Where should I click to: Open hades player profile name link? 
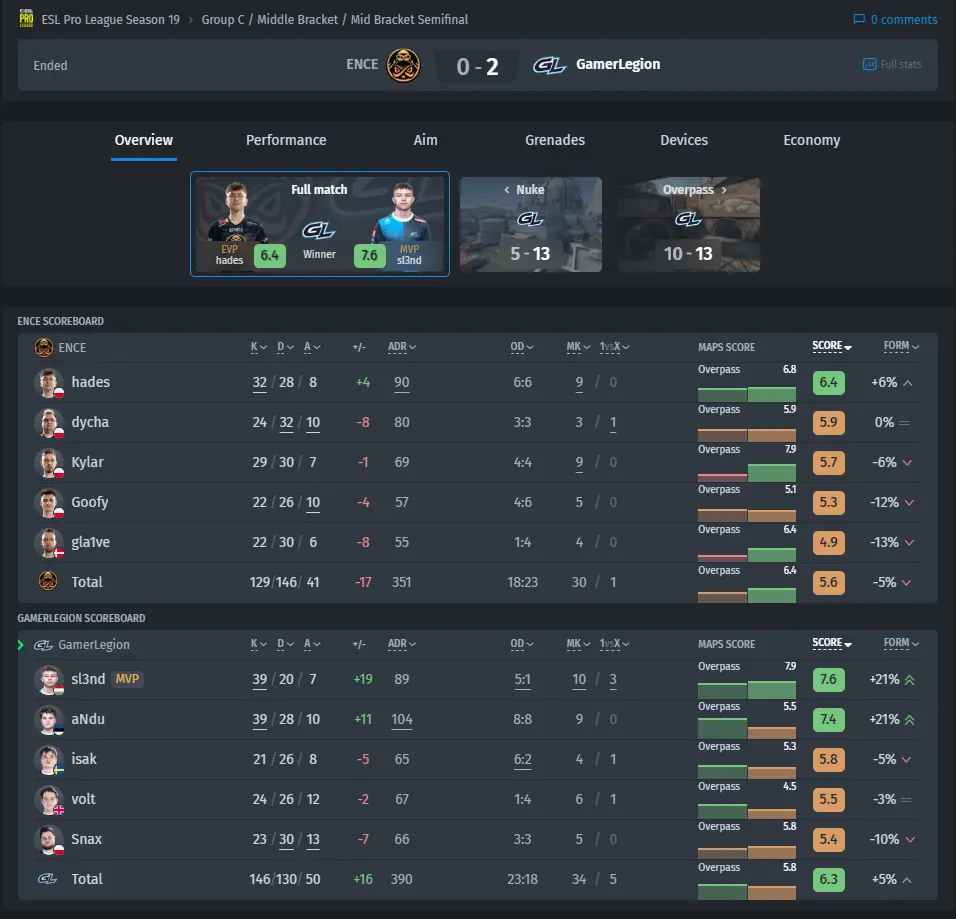coord(91,382)
